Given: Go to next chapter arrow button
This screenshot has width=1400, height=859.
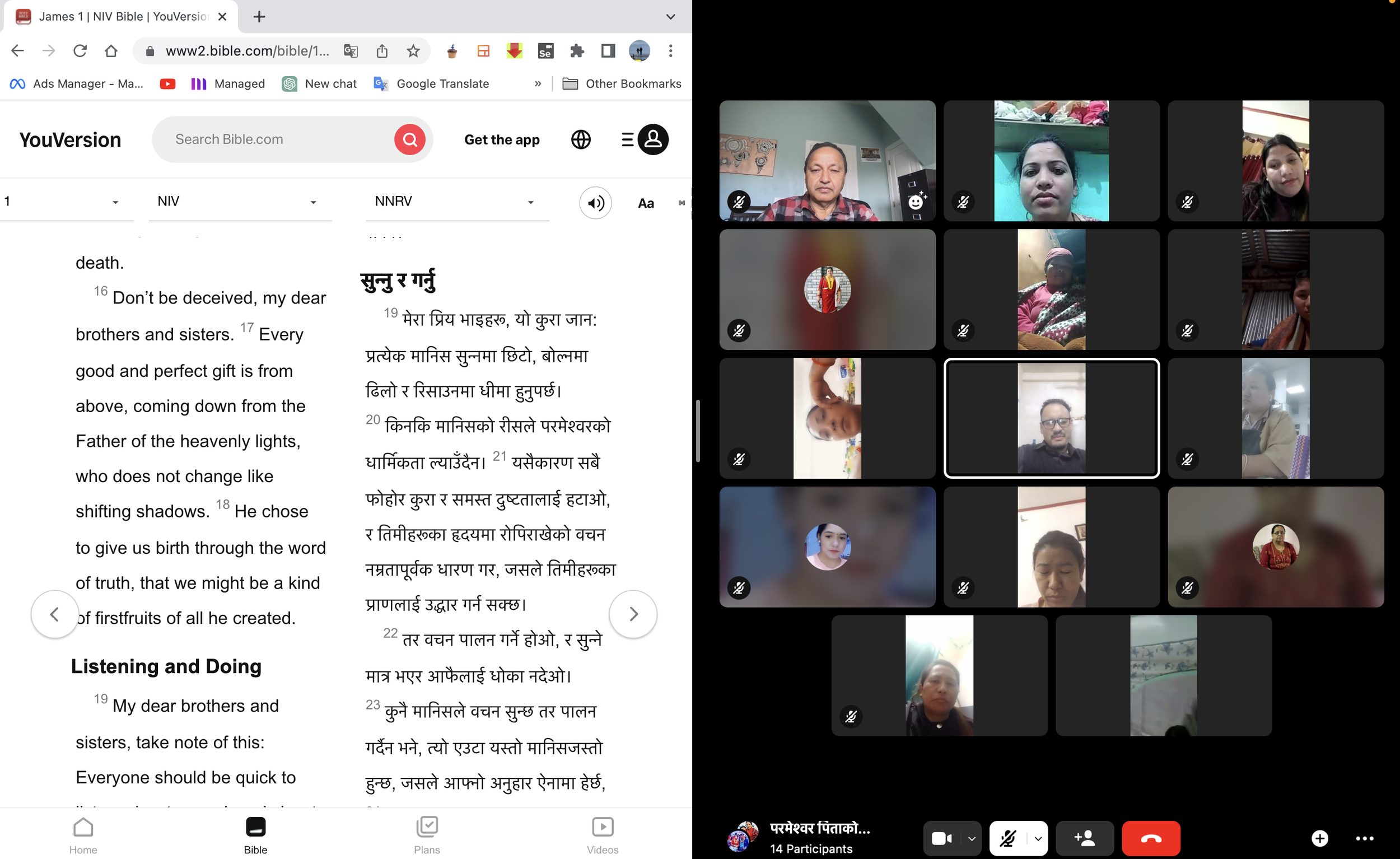Looking at the screenshot, I should (633, 614).
